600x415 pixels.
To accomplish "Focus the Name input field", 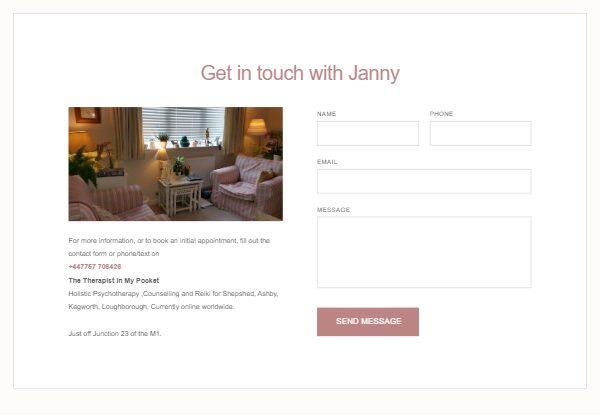I will (367, 133).
